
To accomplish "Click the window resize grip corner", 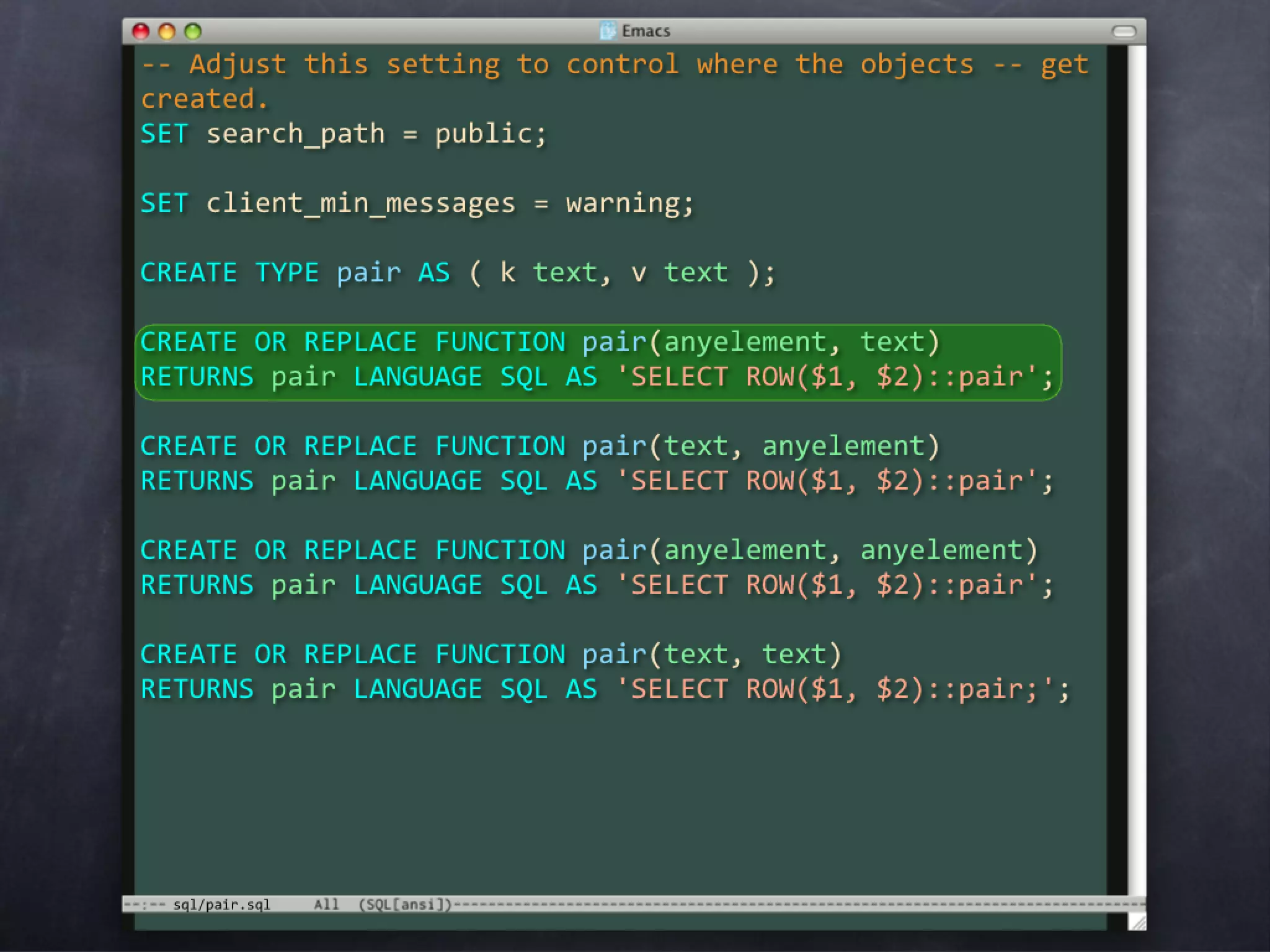I will (1137, 922).
